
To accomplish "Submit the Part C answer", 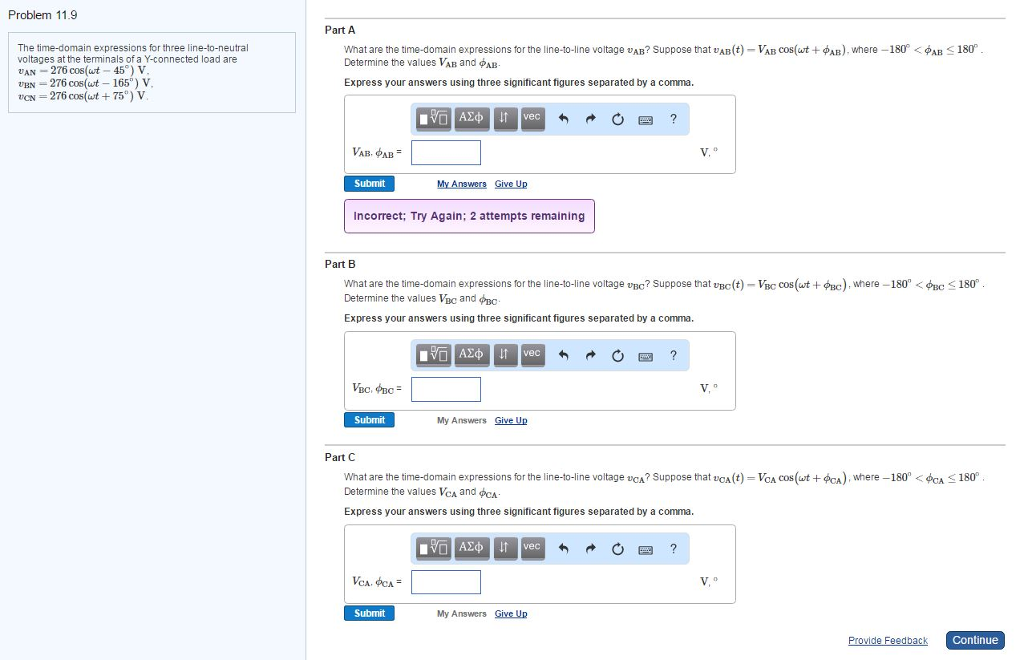I will coord(369,613).
